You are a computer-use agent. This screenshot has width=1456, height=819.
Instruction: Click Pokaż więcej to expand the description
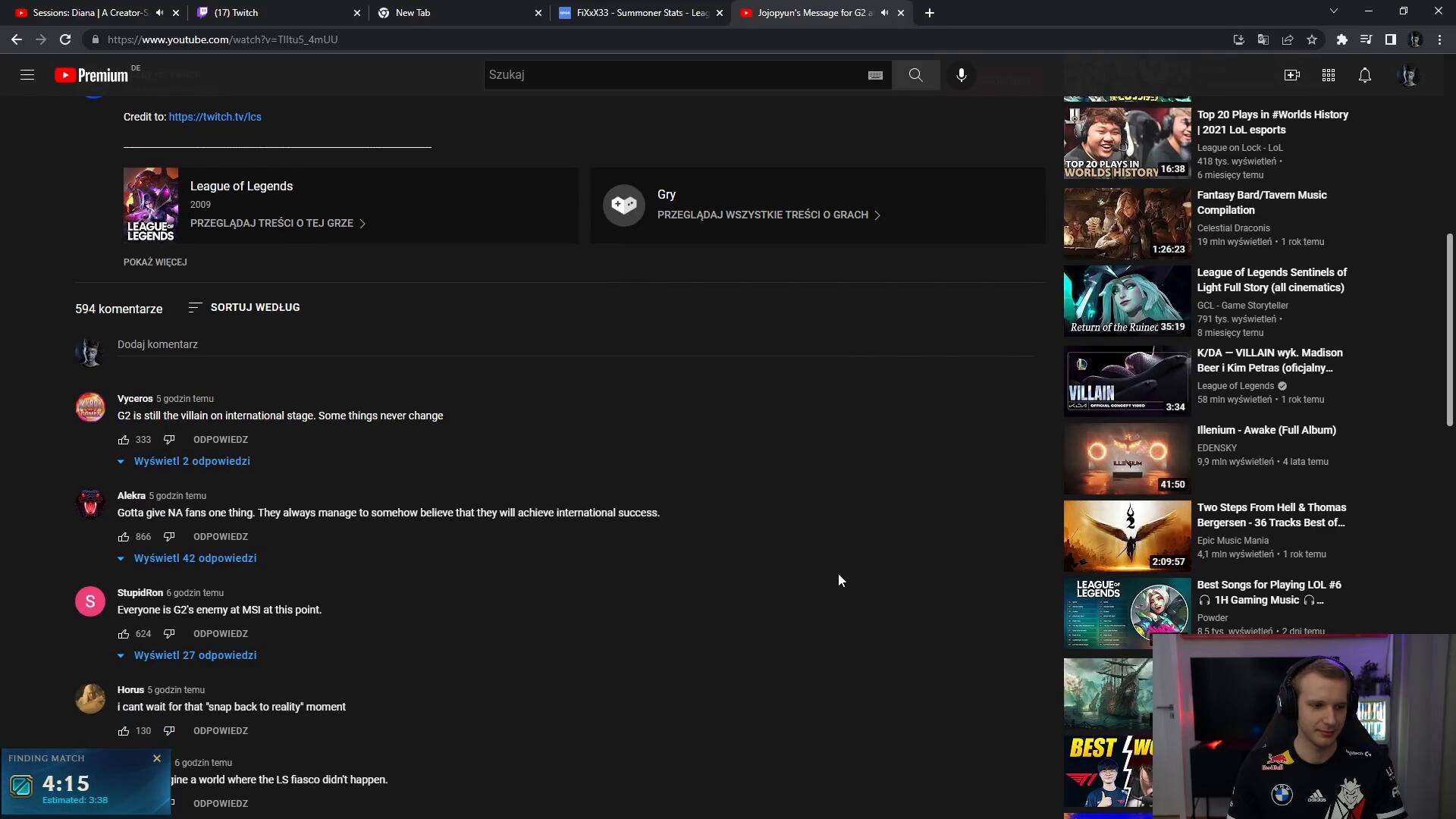(x=155, y=262)
